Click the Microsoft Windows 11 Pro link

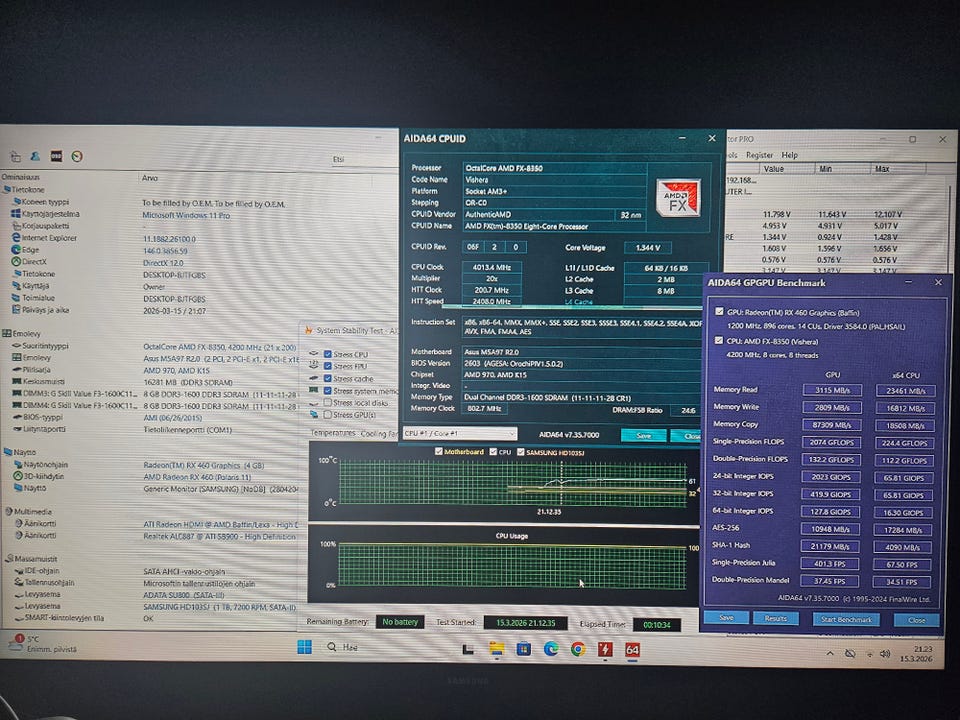(186, 216)
